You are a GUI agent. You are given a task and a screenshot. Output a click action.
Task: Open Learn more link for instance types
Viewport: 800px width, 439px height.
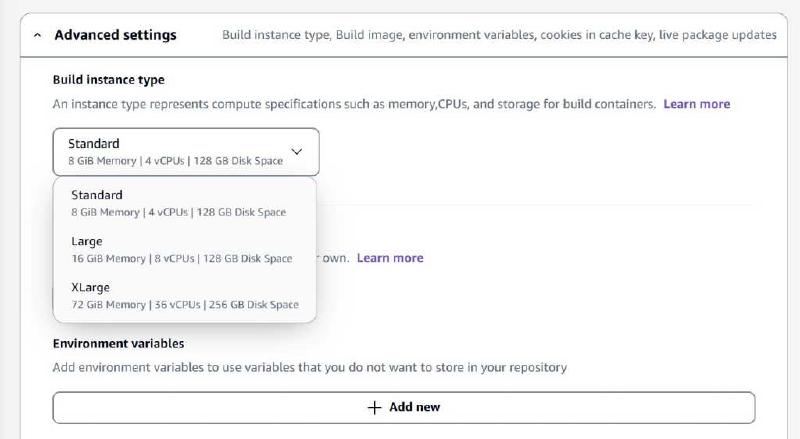696,104
